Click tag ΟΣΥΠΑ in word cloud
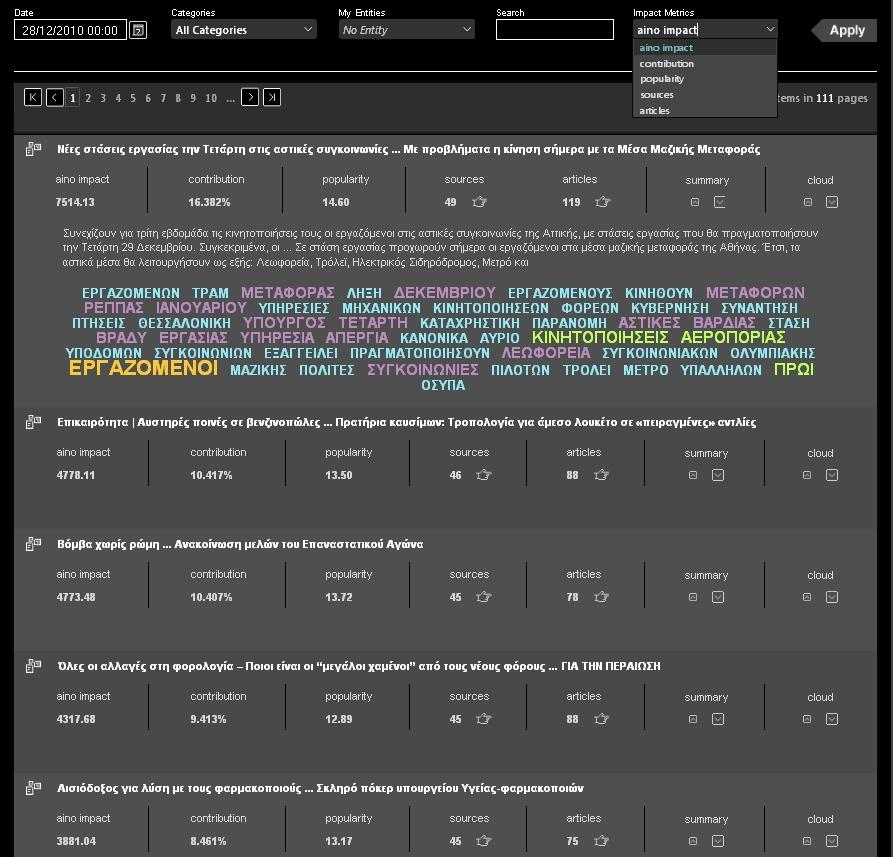 point(443,386)
